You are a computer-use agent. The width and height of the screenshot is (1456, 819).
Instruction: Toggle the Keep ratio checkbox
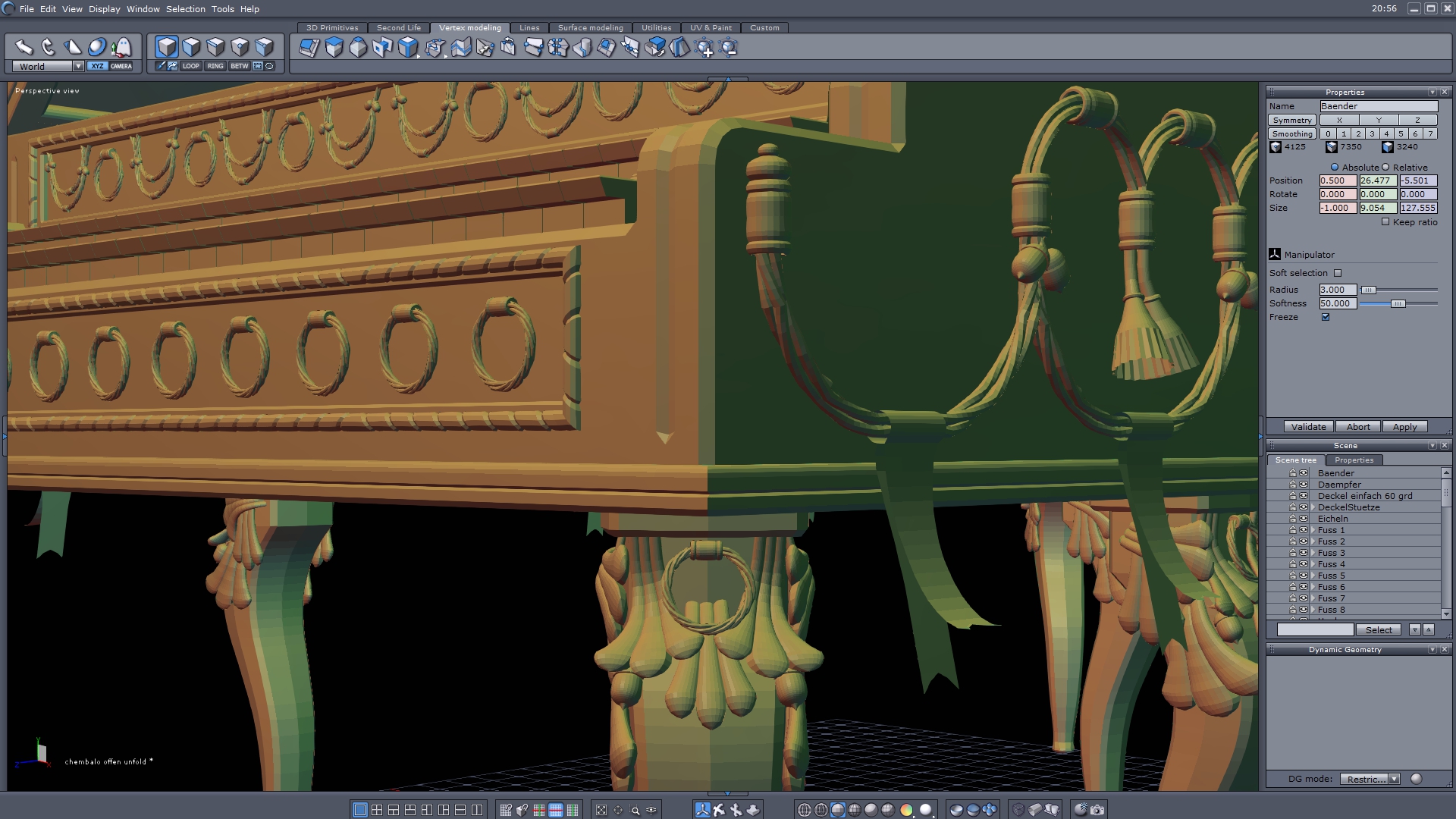click(1385, 222)
